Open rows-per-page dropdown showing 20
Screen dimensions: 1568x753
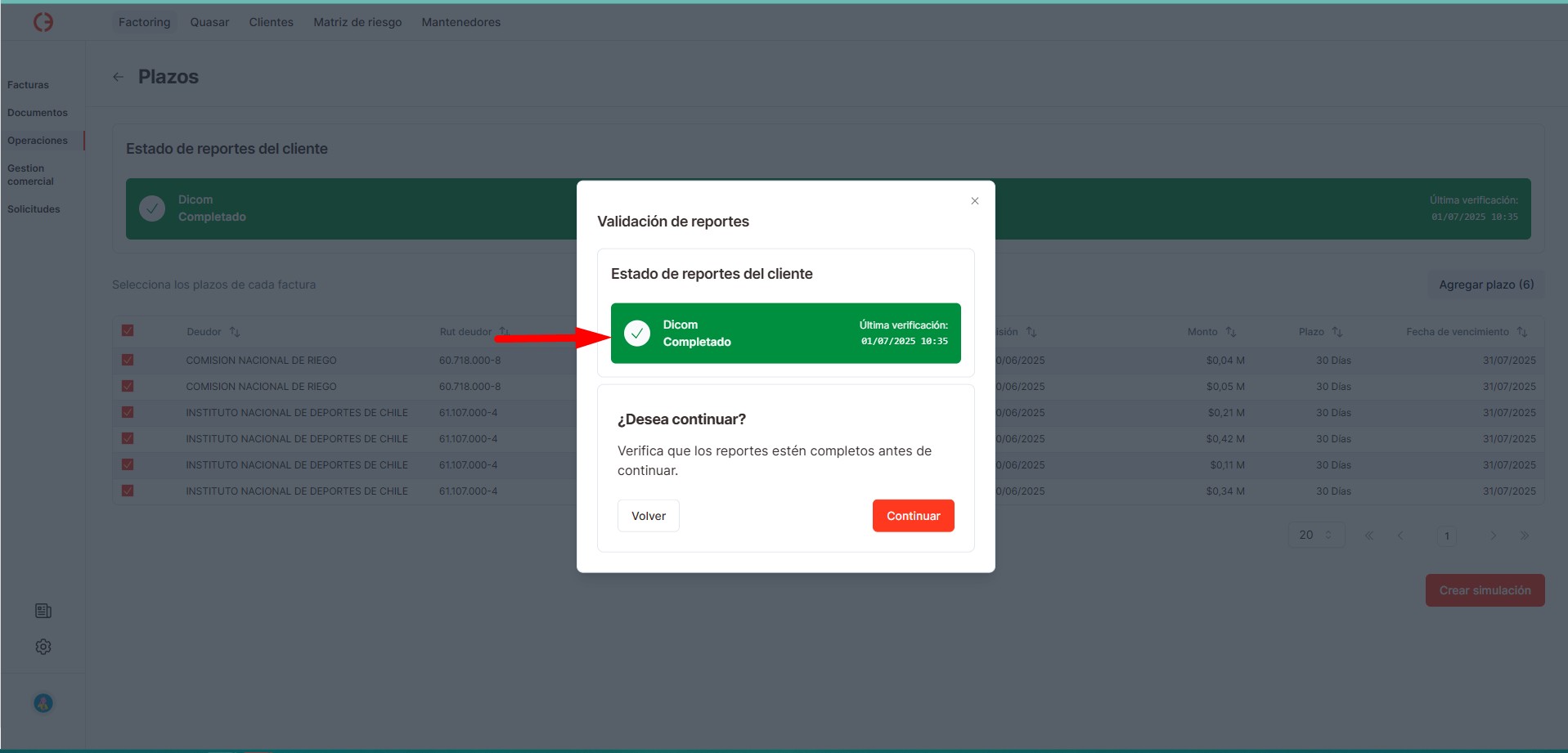click(1315, 536)
